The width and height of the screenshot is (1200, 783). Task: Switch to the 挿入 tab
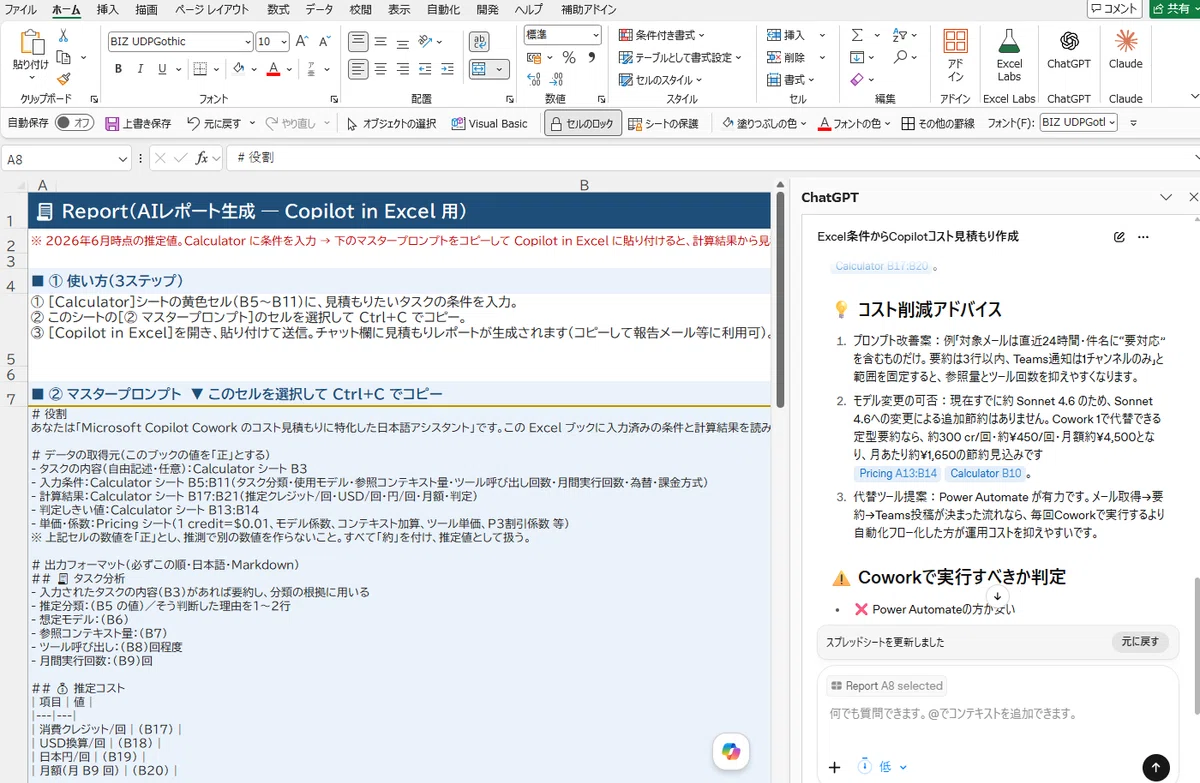coord(107,9)
